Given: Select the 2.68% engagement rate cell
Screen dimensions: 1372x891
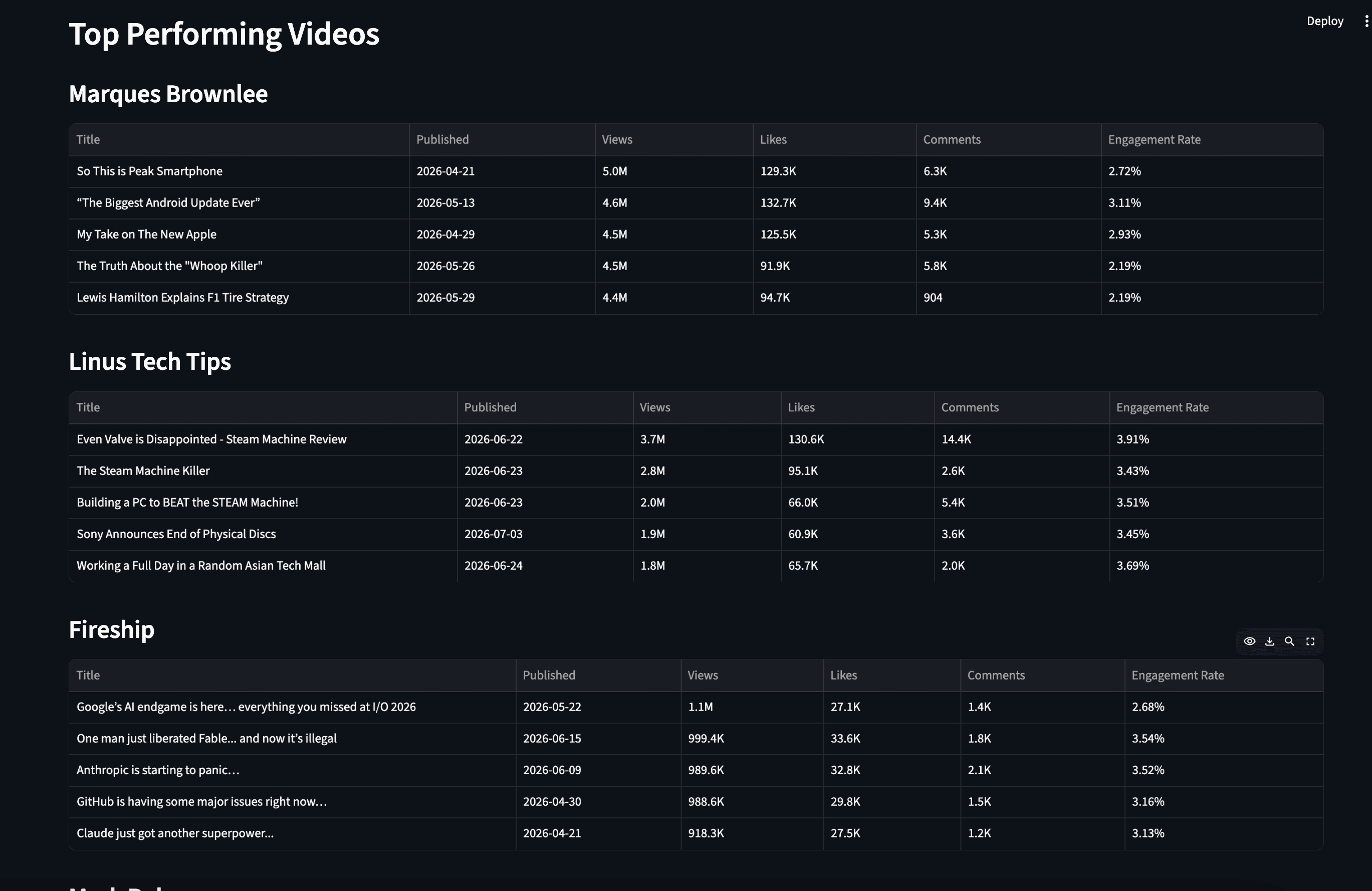Looking at the screenshot, I should coord(1224,707).
